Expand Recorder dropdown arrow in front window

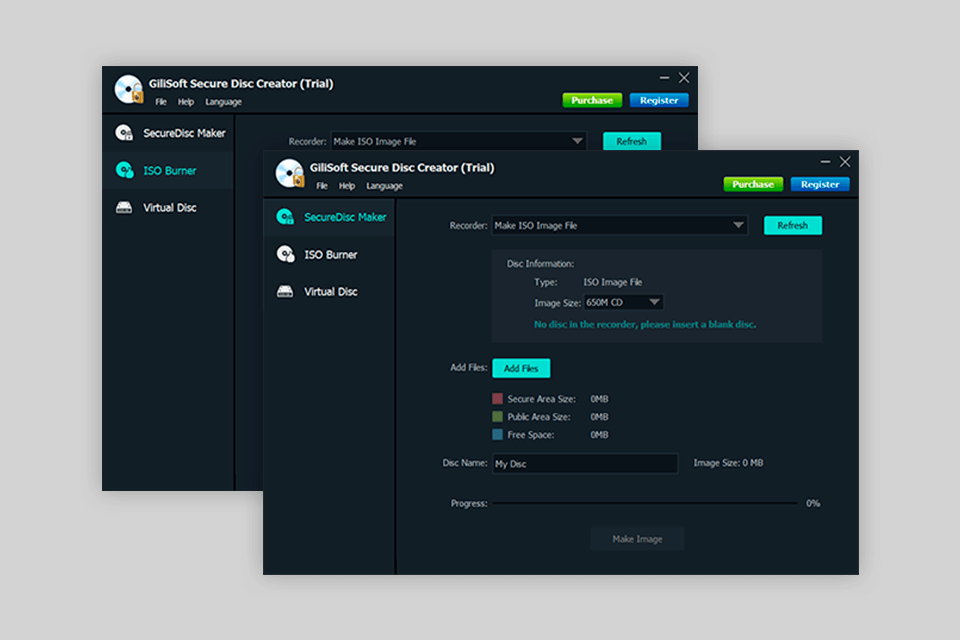[x=738, y=225]
